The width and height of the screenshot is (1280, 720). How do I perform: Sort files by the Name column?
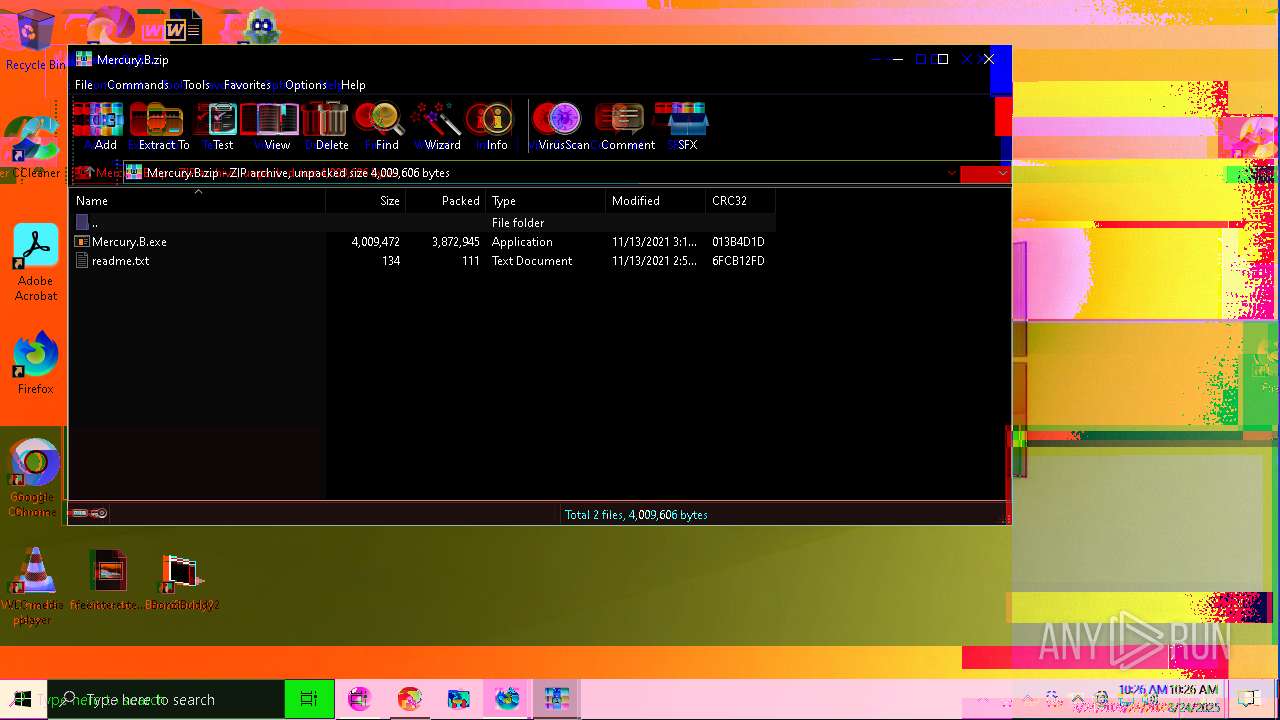[198, 201]
